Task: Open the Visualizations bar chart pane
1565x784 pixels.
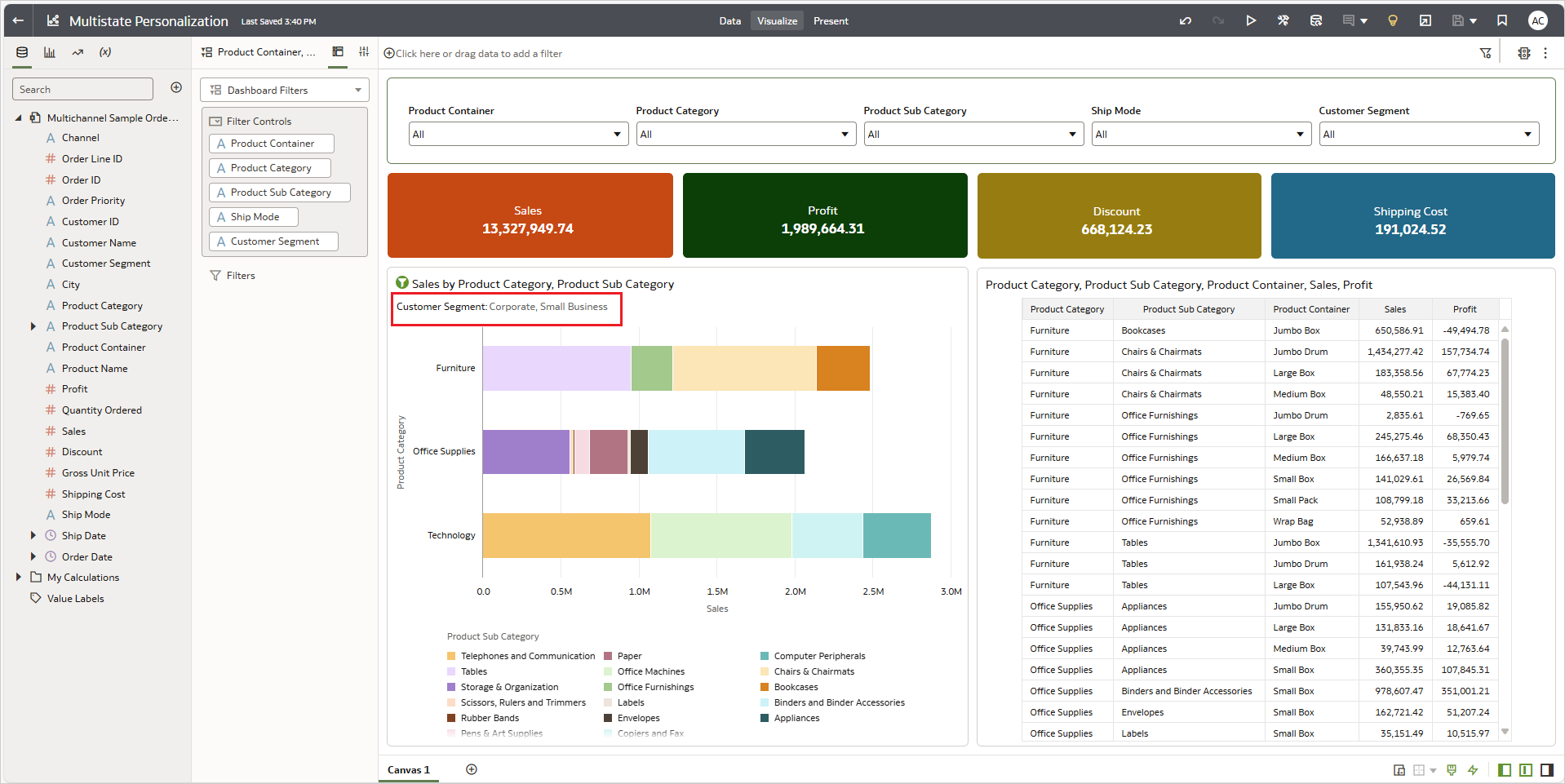Action: [x=50, y=52]
